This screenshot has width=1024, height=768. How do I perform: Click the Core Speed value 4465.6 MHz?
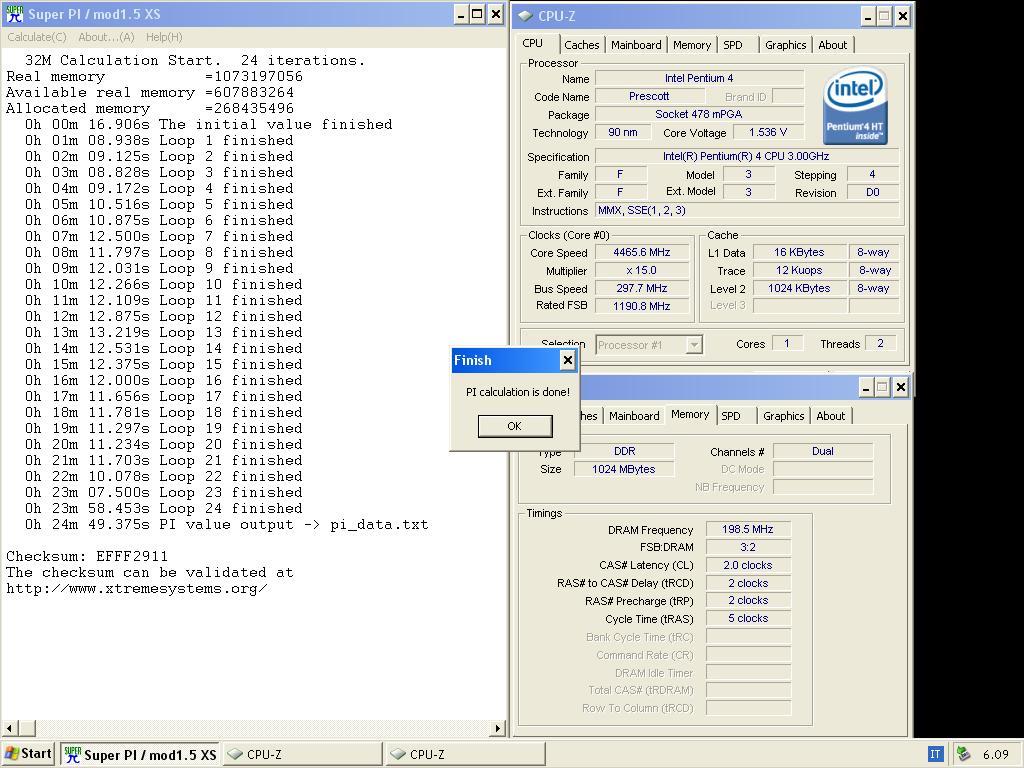641,252
